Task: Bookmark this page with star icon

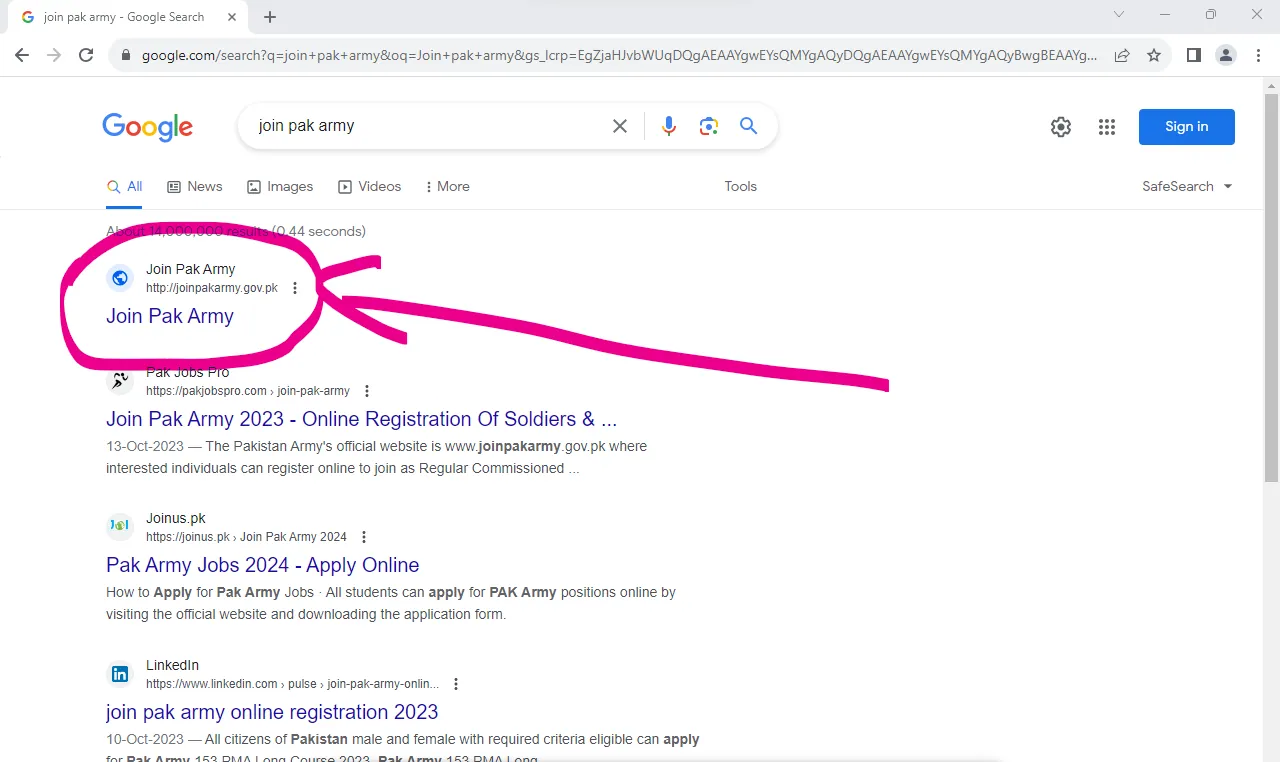Action: coord(1154,55)
